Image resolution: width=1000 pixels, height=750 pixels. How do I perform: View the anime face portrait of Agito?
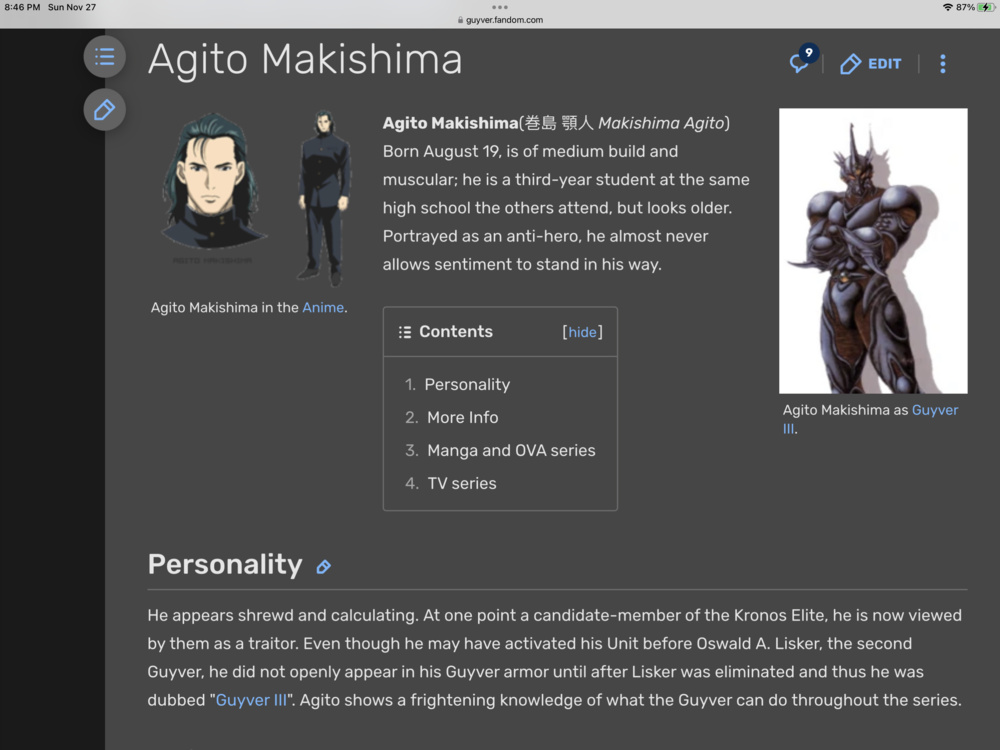pyautogui.click(x=212, y=183)
